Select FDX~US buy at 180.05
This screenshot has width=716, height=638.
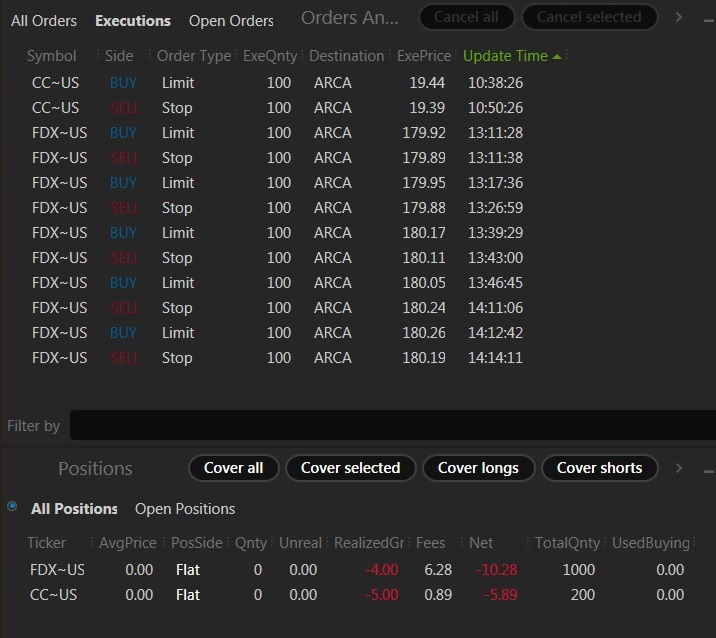pos(278,283)
